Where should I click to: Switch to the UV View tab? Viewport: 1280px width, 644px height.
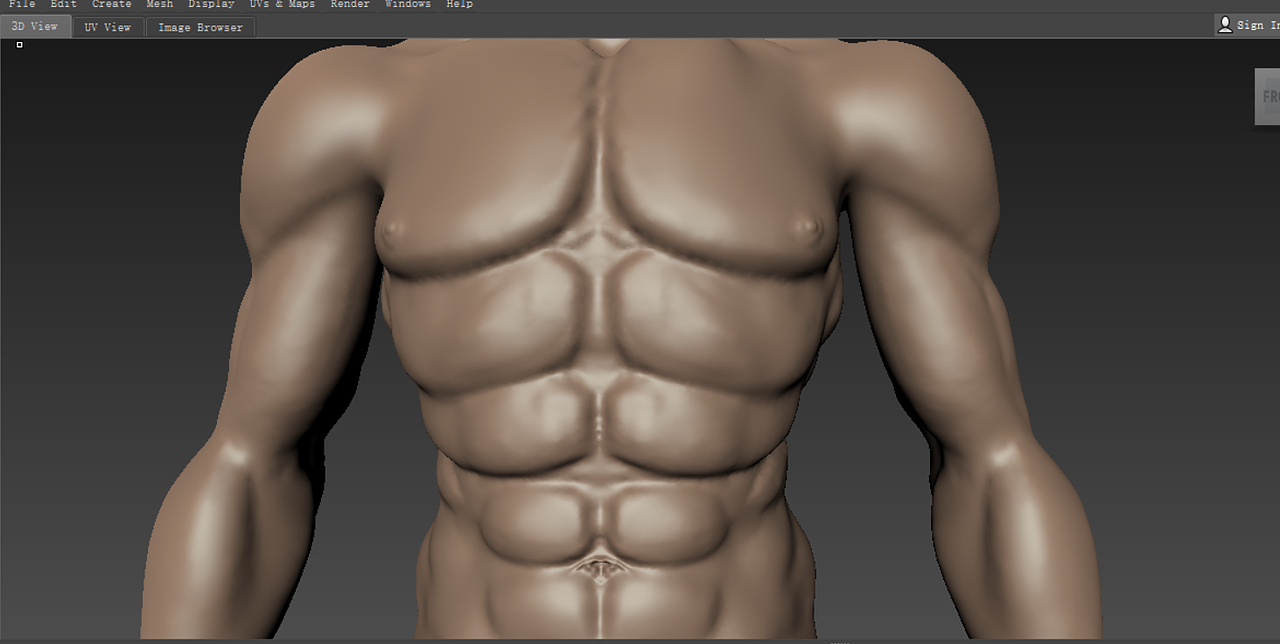[x=108, y=27]
